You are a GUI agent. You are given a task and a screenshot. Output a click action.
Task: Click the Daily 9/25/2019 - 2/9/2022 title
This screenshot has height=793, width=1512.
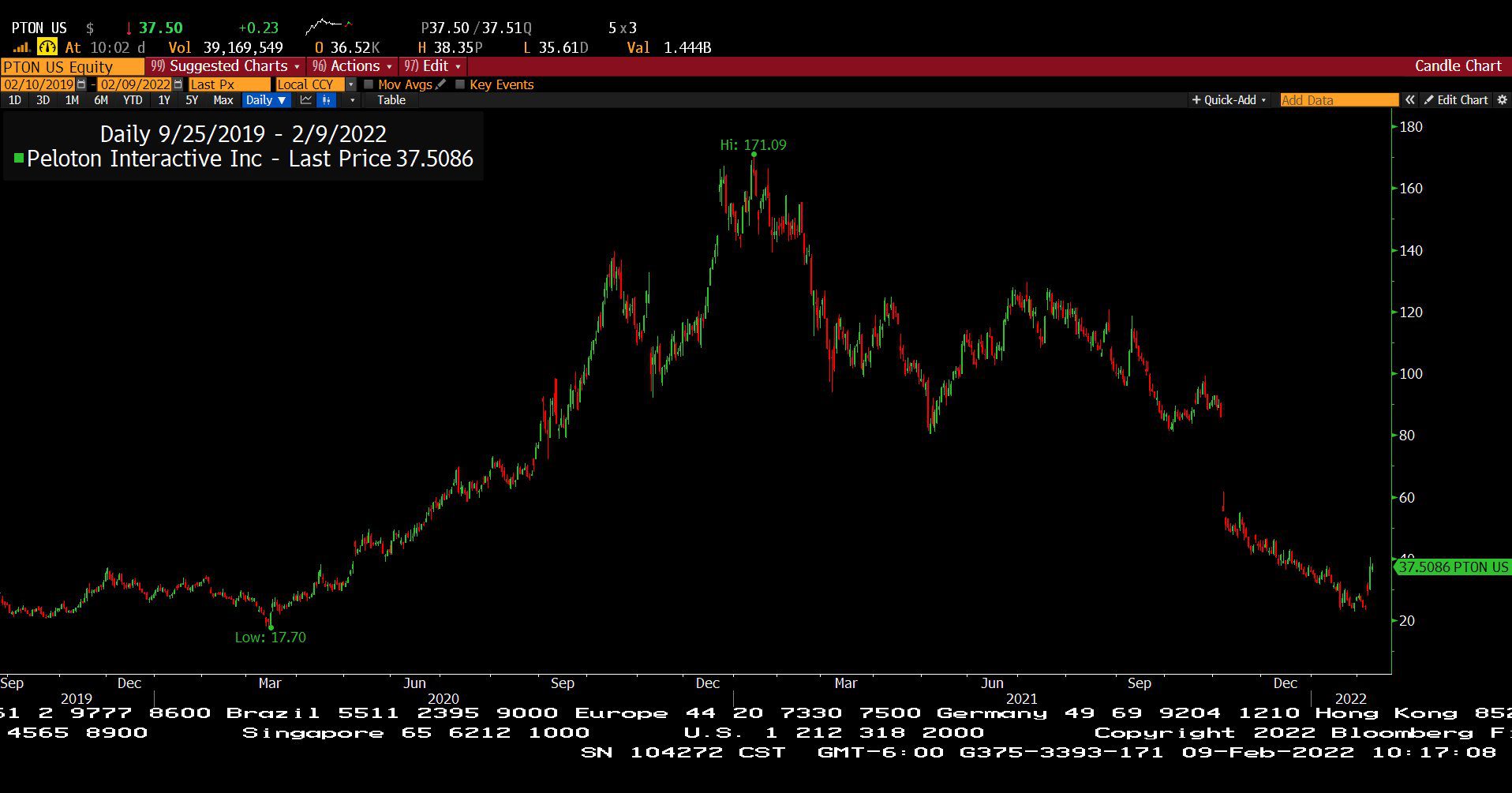[x=243, y=134]
